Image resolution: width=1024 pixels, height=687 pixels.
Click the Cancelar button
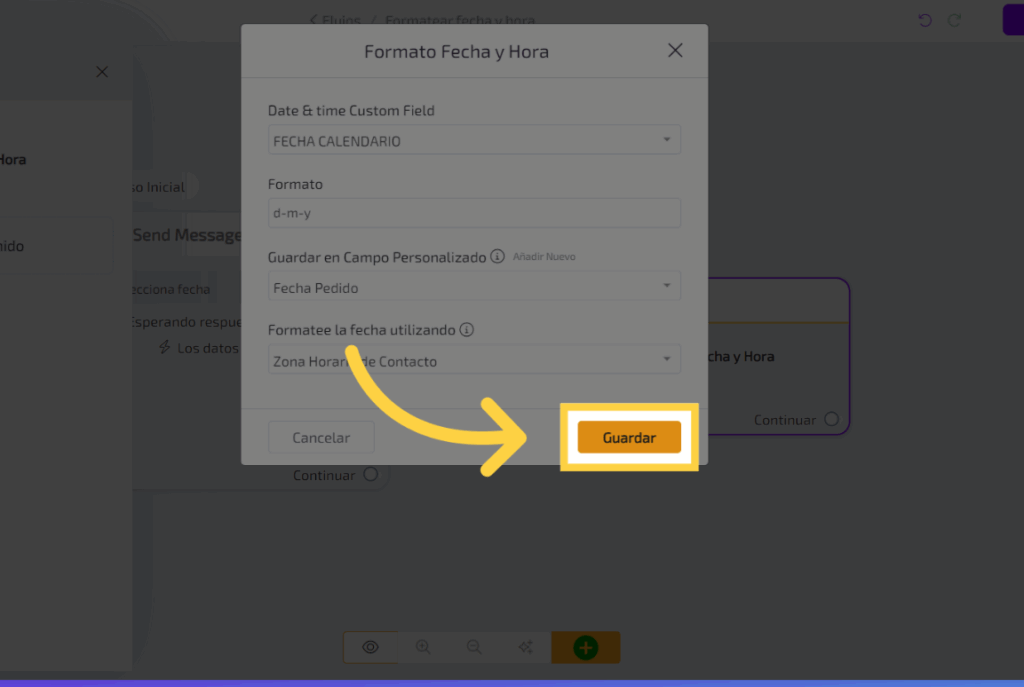tap(321, 438)
